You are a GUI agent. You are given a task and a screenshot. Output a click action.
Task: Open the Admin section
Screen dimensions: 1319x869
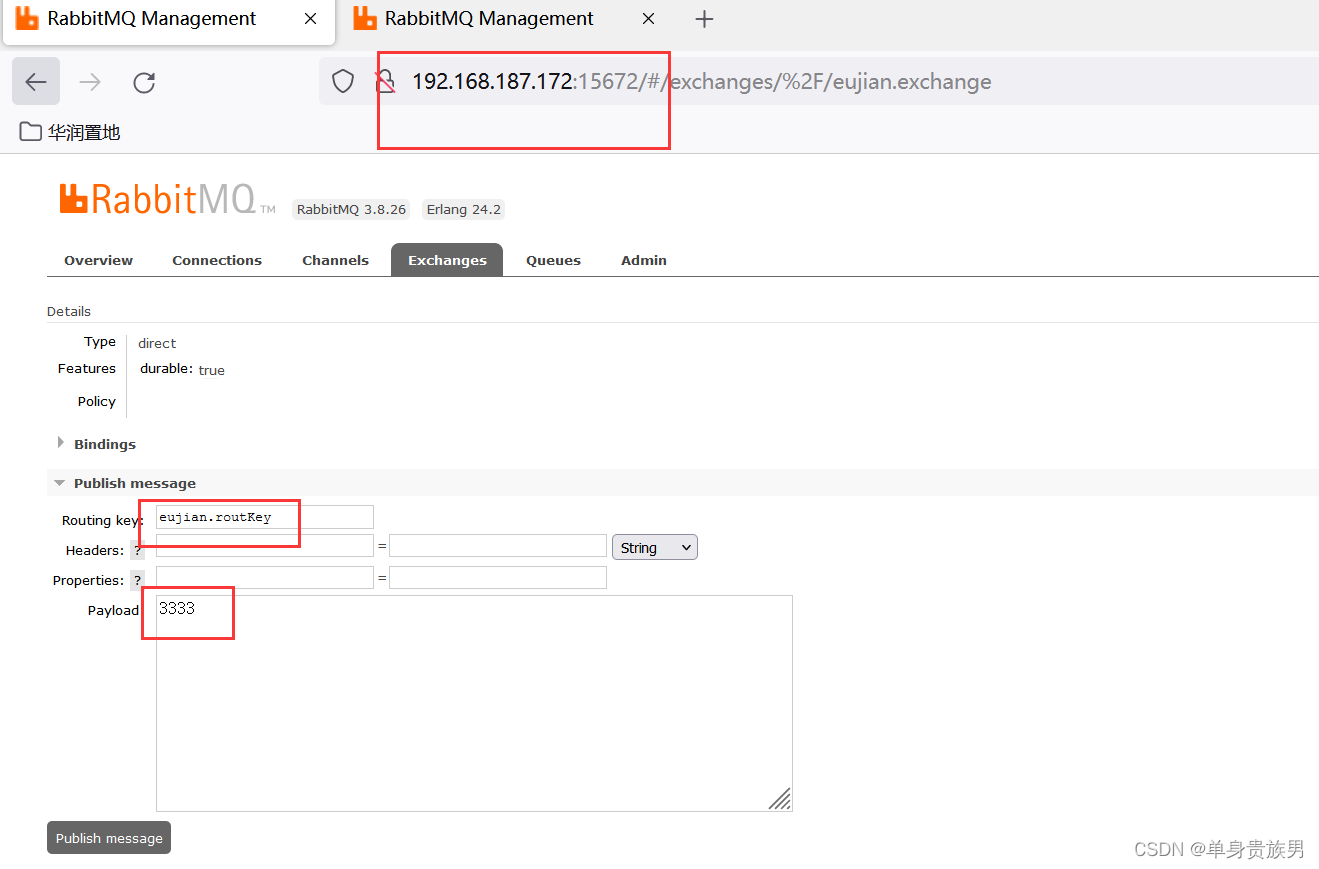coord(643,260)
